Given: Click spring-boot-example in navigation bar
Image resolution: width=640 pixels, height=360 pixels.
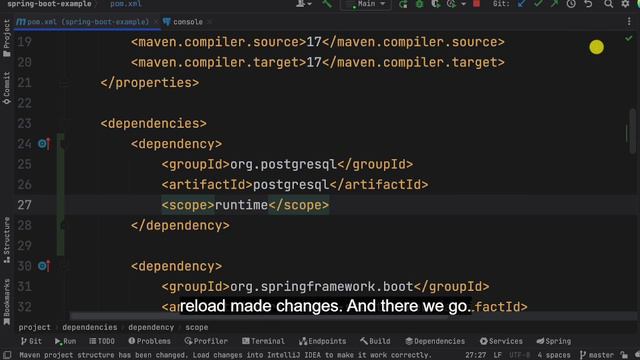Looking at the screenshot, I should [x=49, y=4].
